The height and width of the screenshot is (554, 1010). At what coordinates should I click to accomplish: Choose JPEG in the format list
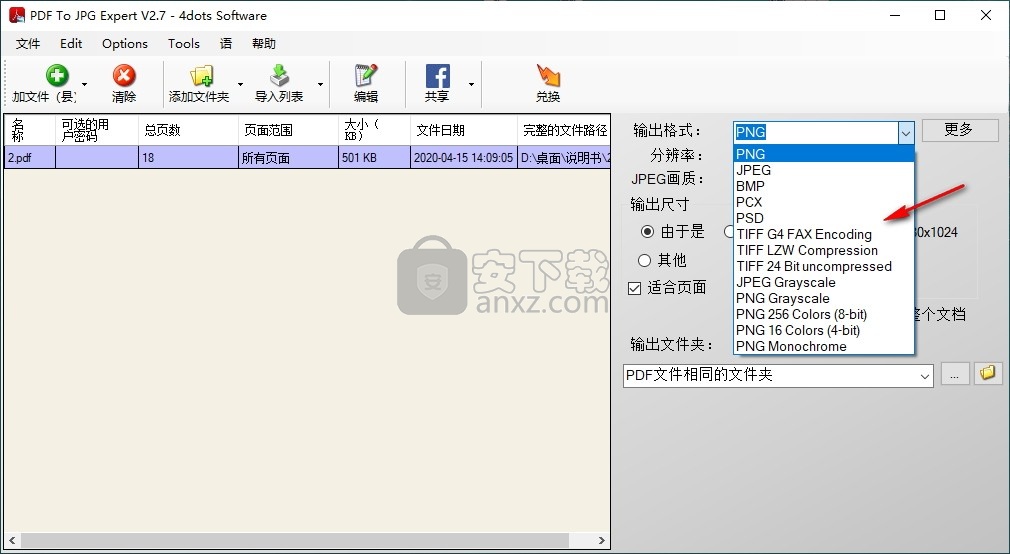(824, 170)
